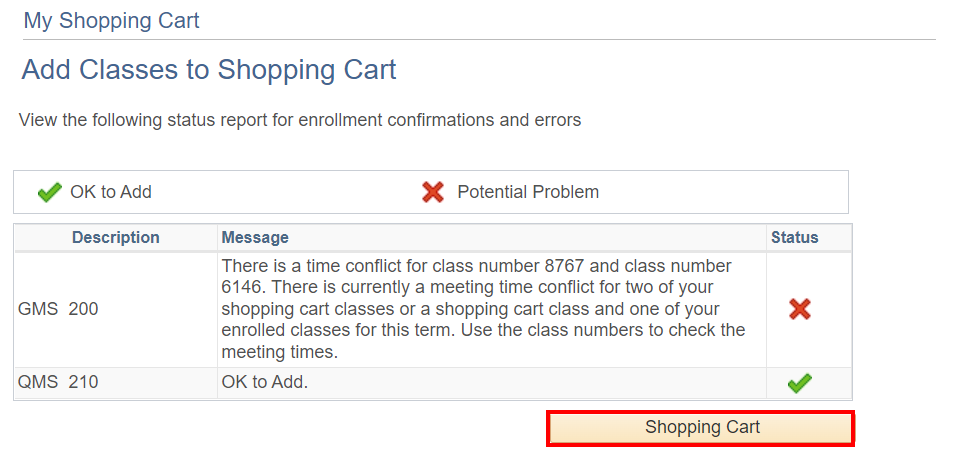Click the Description column header
Screen dimensions: 954x462
[115, 238]
